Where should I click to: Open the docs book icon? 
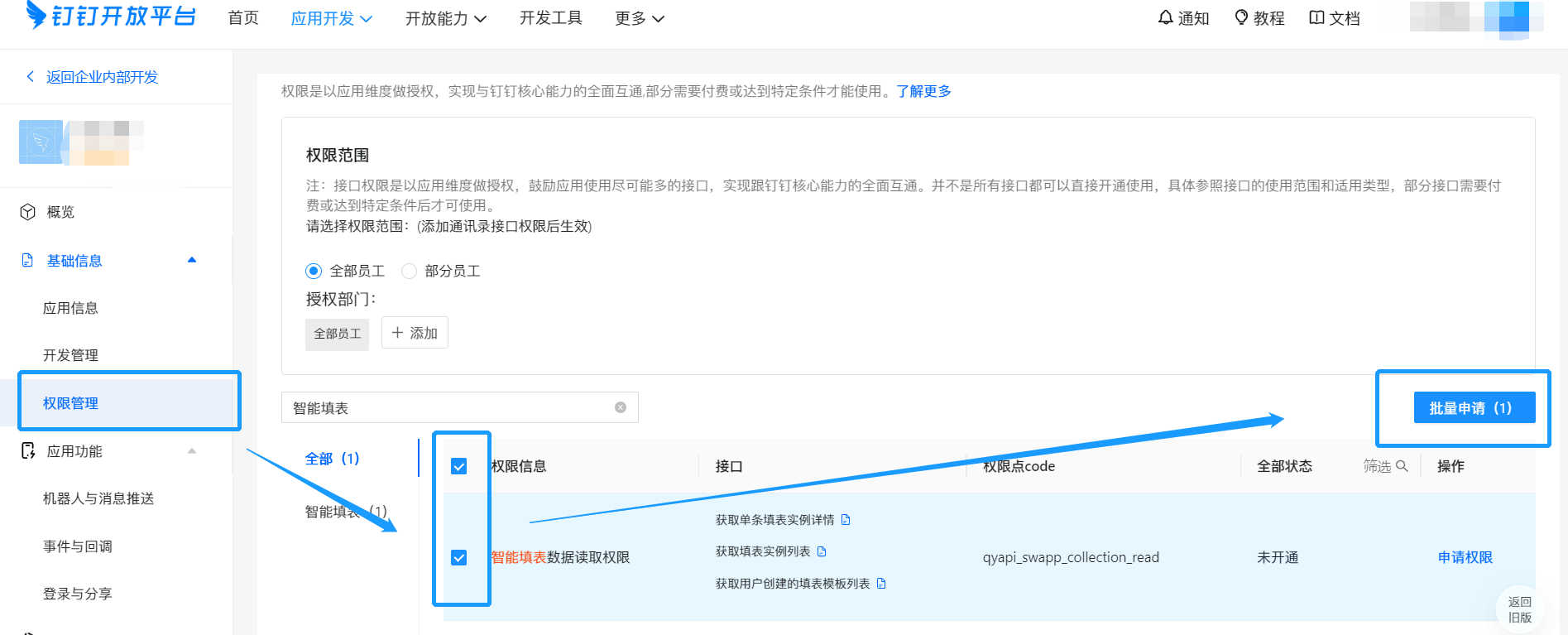click(1316, 17)
